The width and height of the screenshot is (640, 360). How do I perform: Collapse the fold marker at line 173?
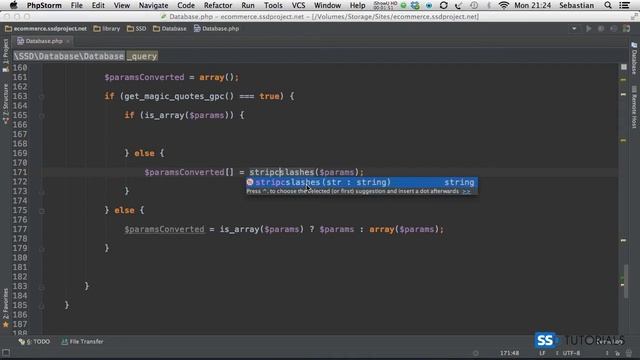point(42,191)
